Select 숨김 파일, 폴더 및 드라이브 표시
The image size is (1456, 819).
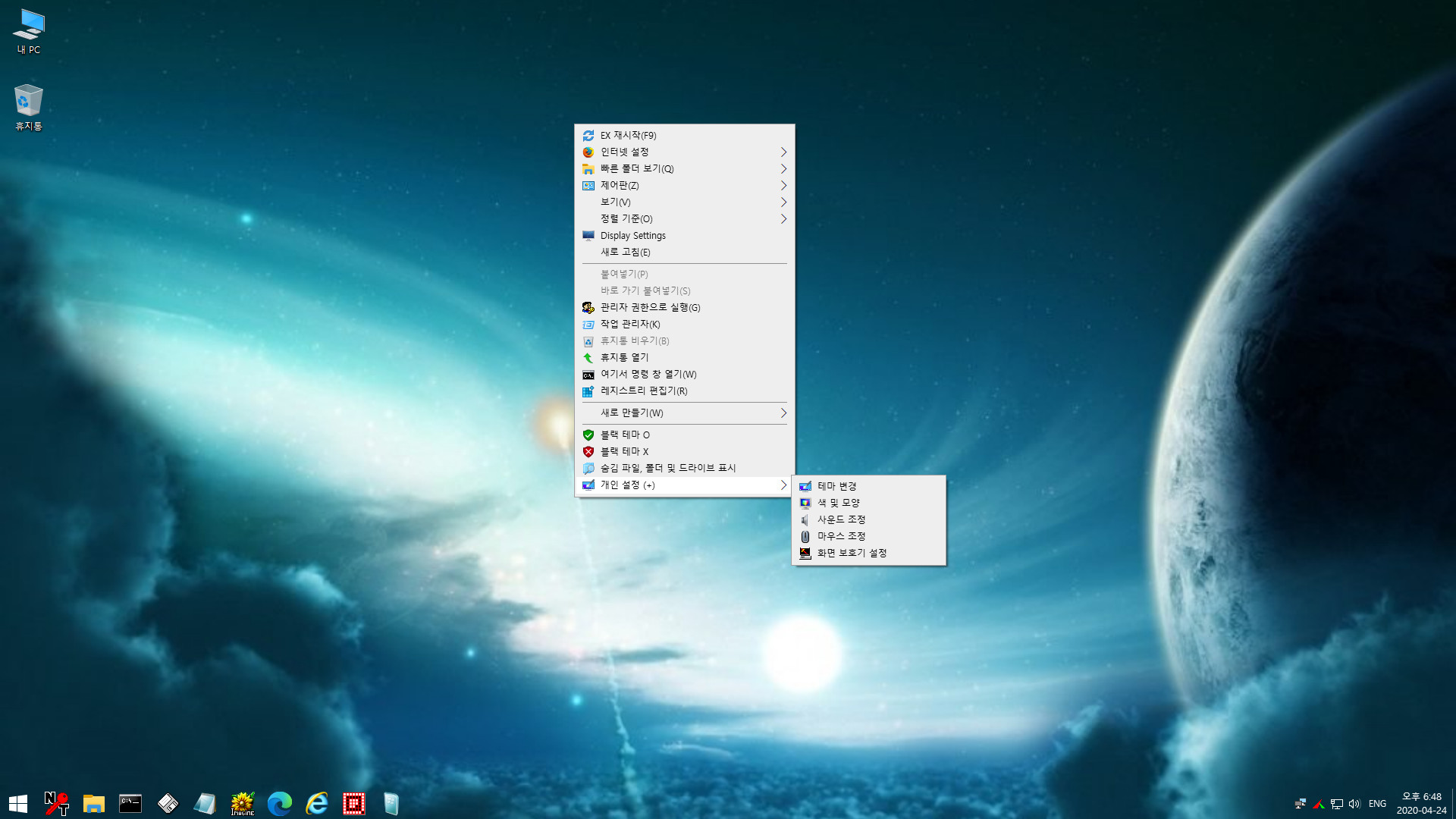pos(685,469)
